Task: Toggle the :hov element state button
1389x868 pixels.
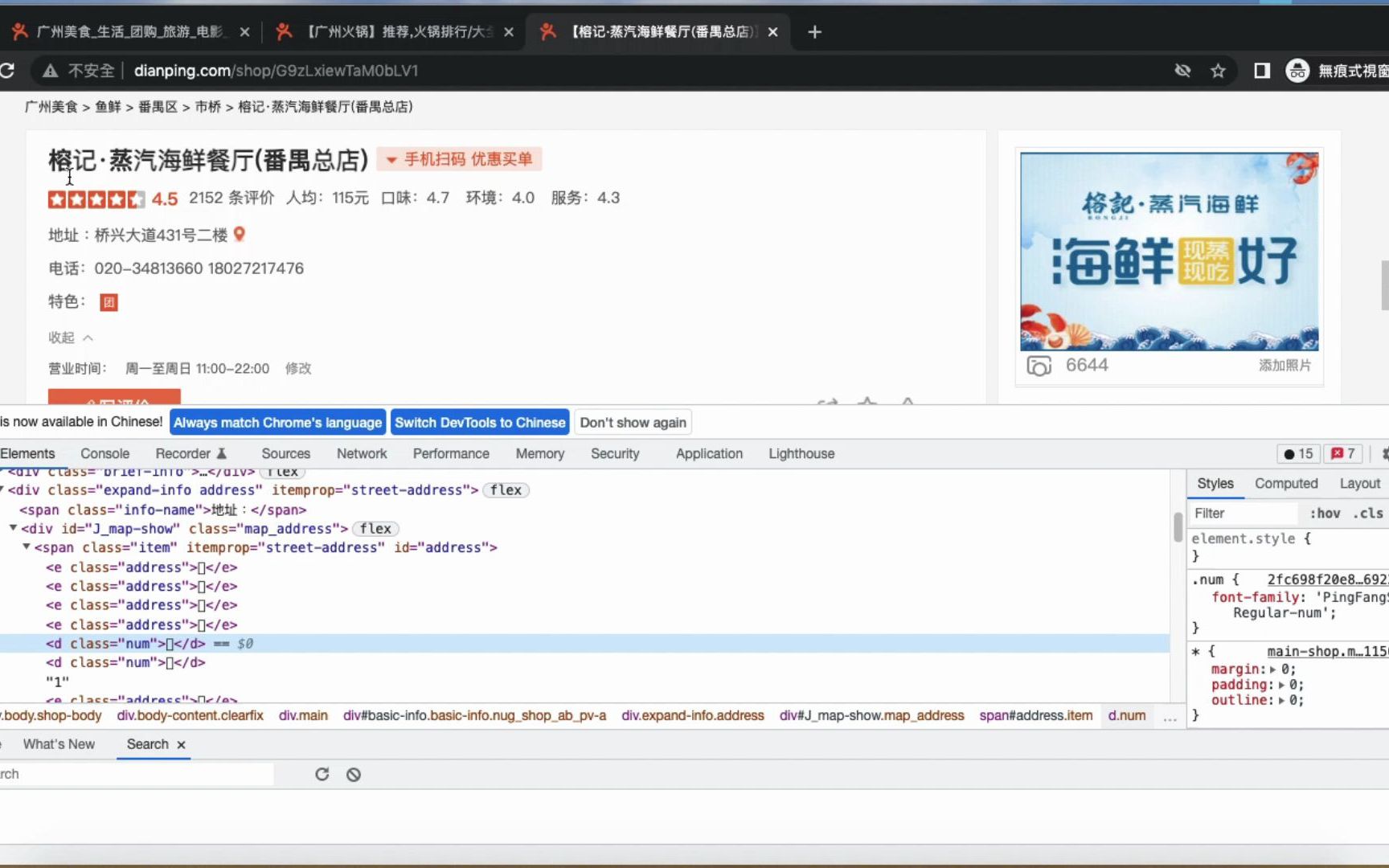Action: 1325,514
